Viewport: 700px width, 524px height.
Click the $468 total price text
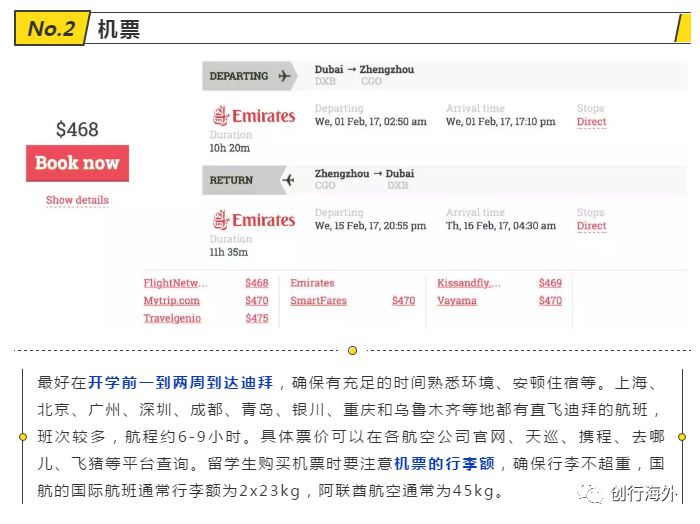(77, 129)
